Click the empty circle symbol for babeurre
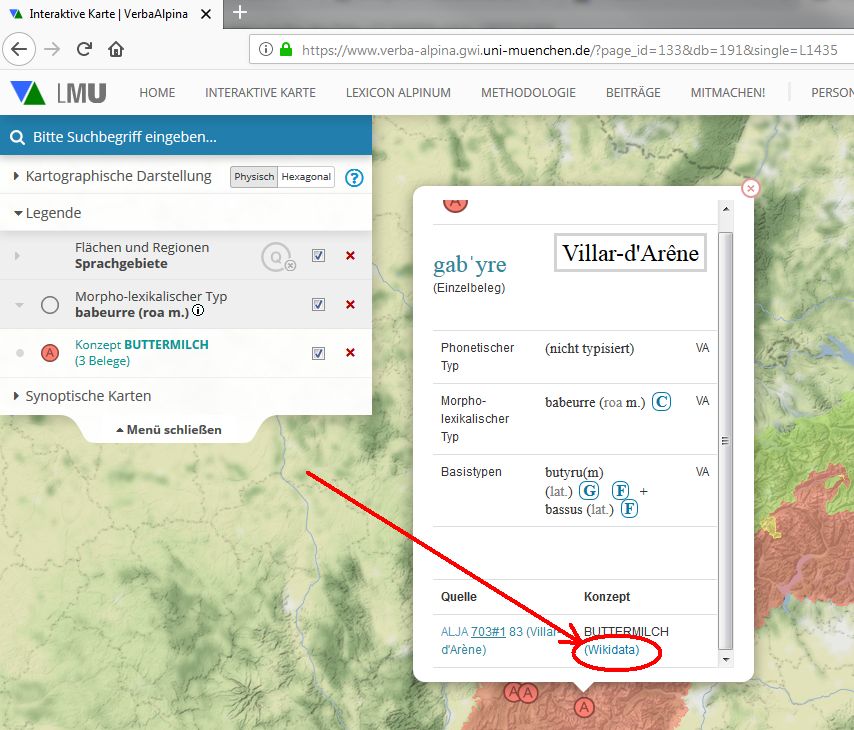The width and height of the screenshot is (854, 730). point(50,305)
